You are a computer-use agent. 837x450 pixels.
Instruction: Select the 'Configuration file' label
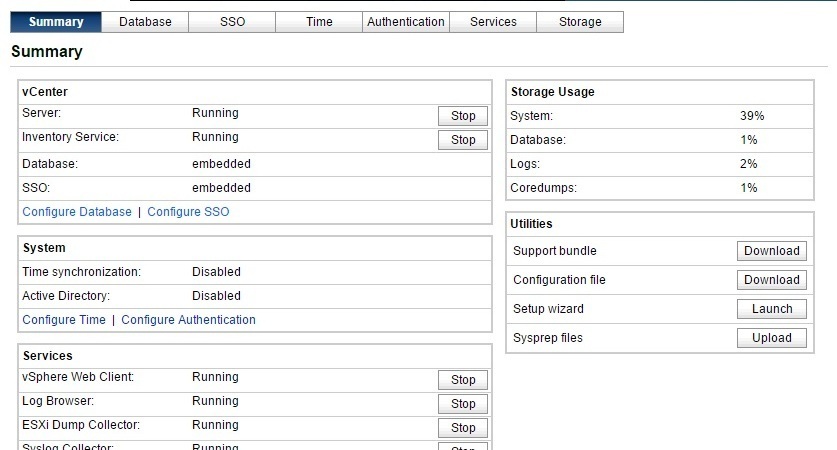559,280
